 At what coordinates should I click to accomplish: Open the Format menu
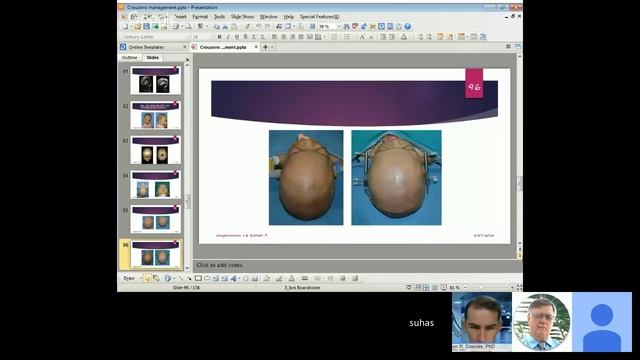200,17
